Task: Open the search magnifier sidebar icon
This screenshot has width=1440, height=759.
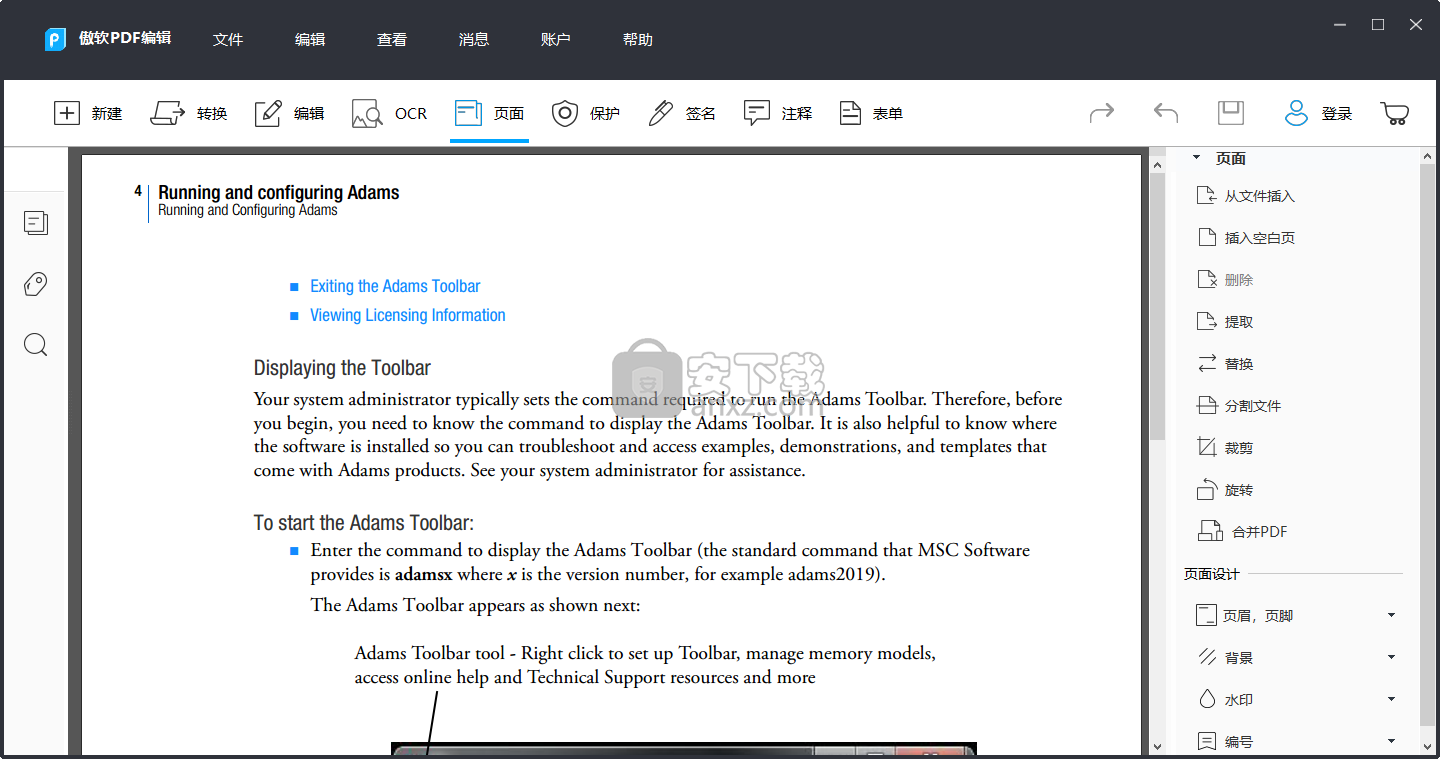Action: [36, 346]
